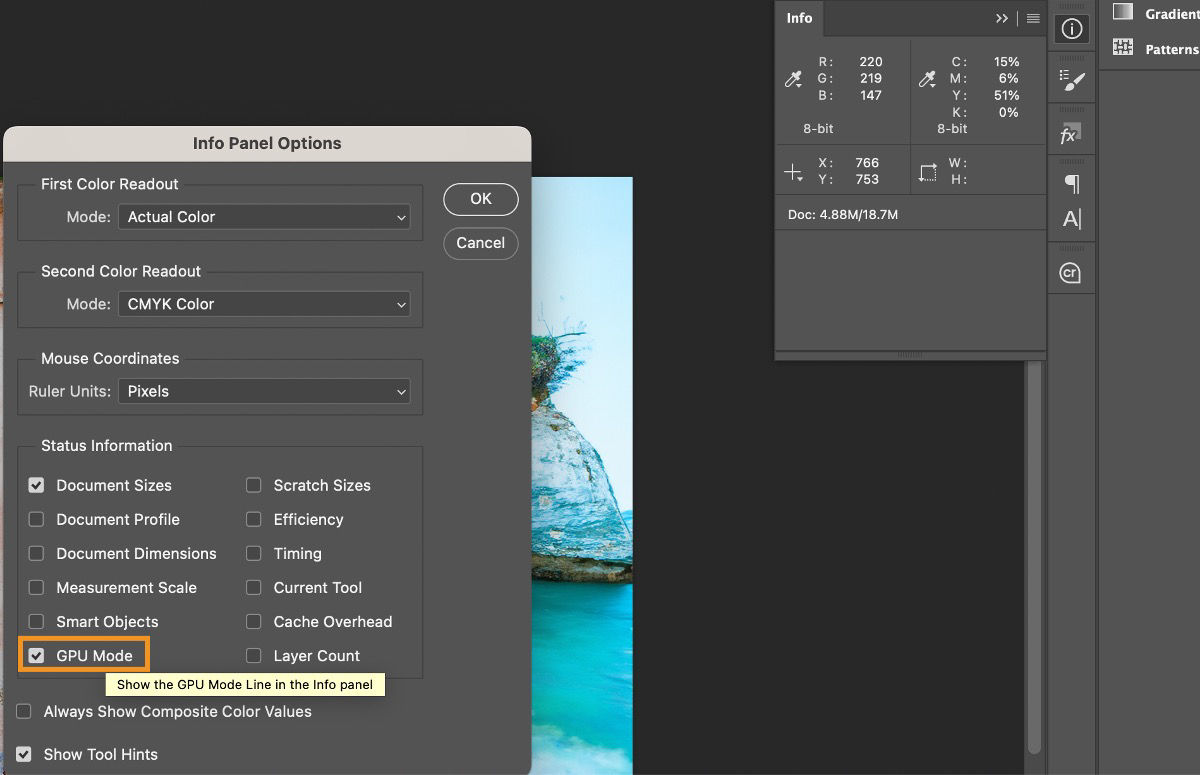The width and height of the screenshot is (1200, 775).
Task: Open the Info panel menu
Action: tap(1032, 18)
